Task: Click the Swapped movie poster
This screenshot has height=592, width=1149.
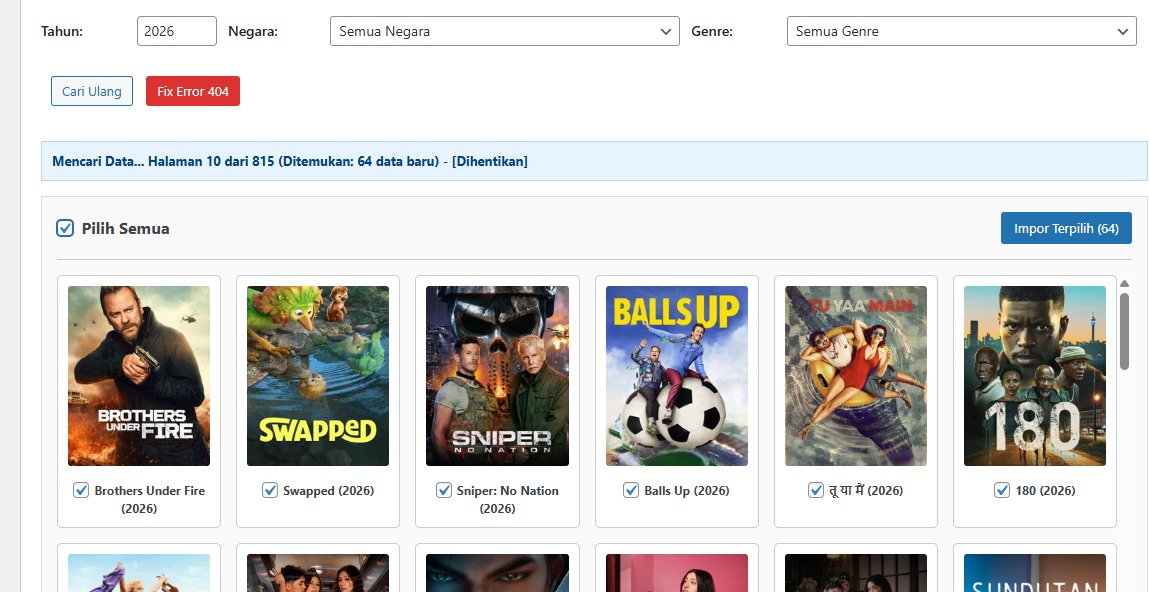Action: tap(318, 376)
